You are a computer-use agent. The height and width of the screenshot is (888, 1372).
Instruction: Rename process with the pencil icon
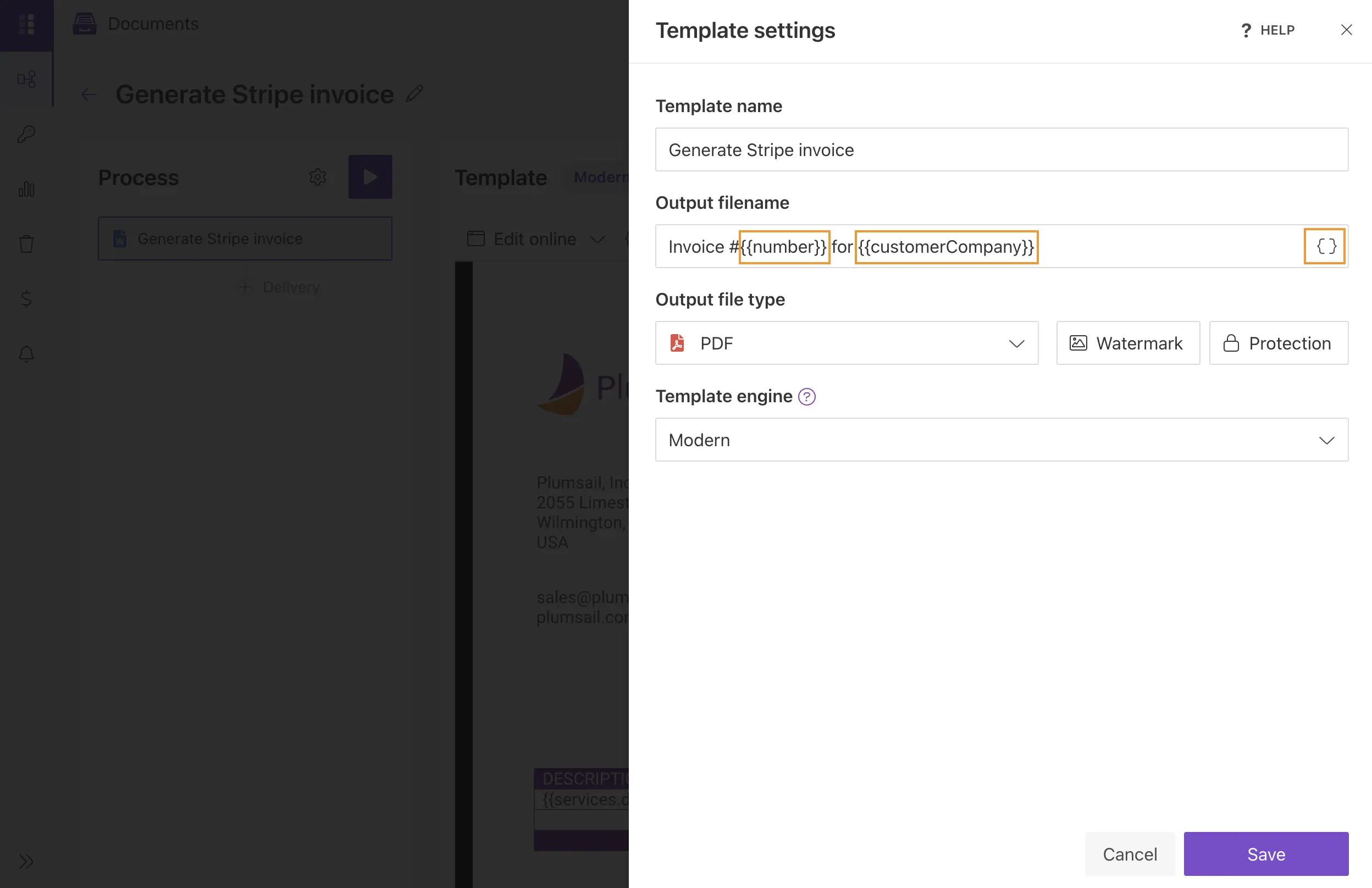click(x=414, y=93)
